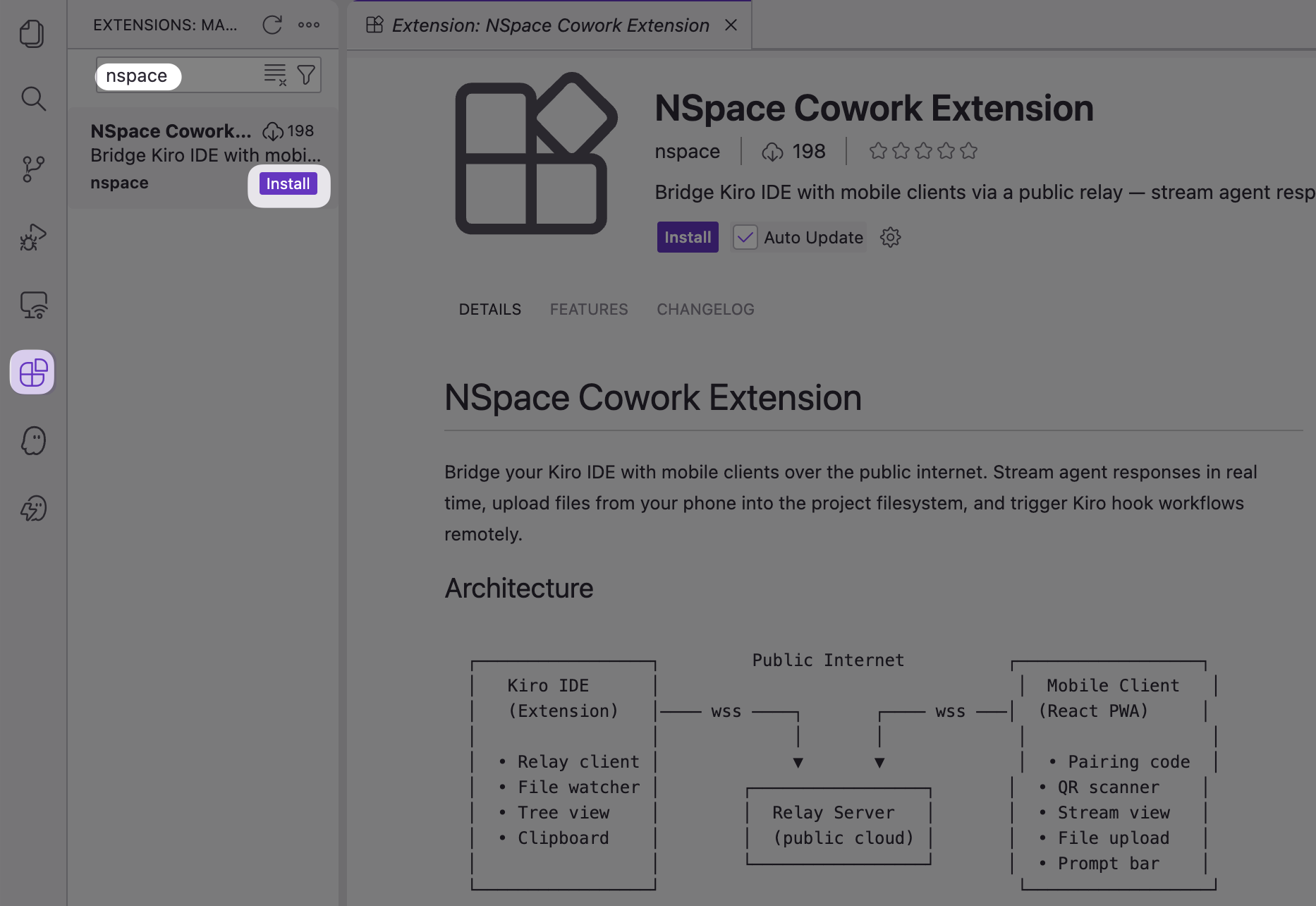Click the README NSpace Cowork Extension heading
The image size is (1316, 906).
pos(653,397)
